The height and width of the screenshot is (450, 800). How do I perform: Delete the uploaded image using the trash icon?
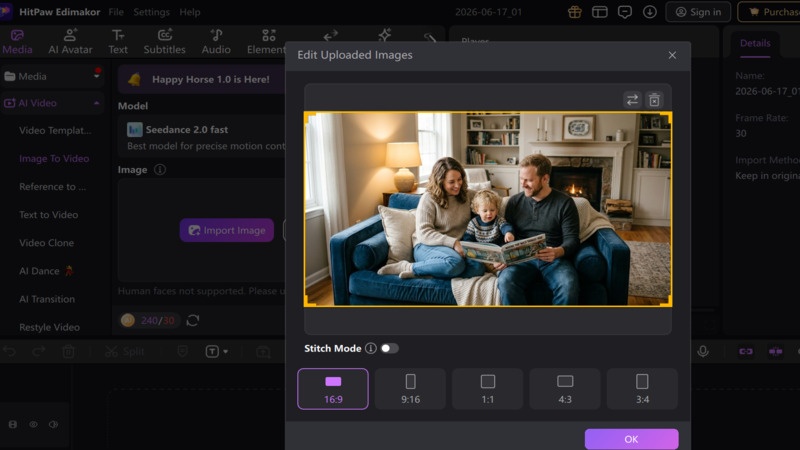(655, 100)
